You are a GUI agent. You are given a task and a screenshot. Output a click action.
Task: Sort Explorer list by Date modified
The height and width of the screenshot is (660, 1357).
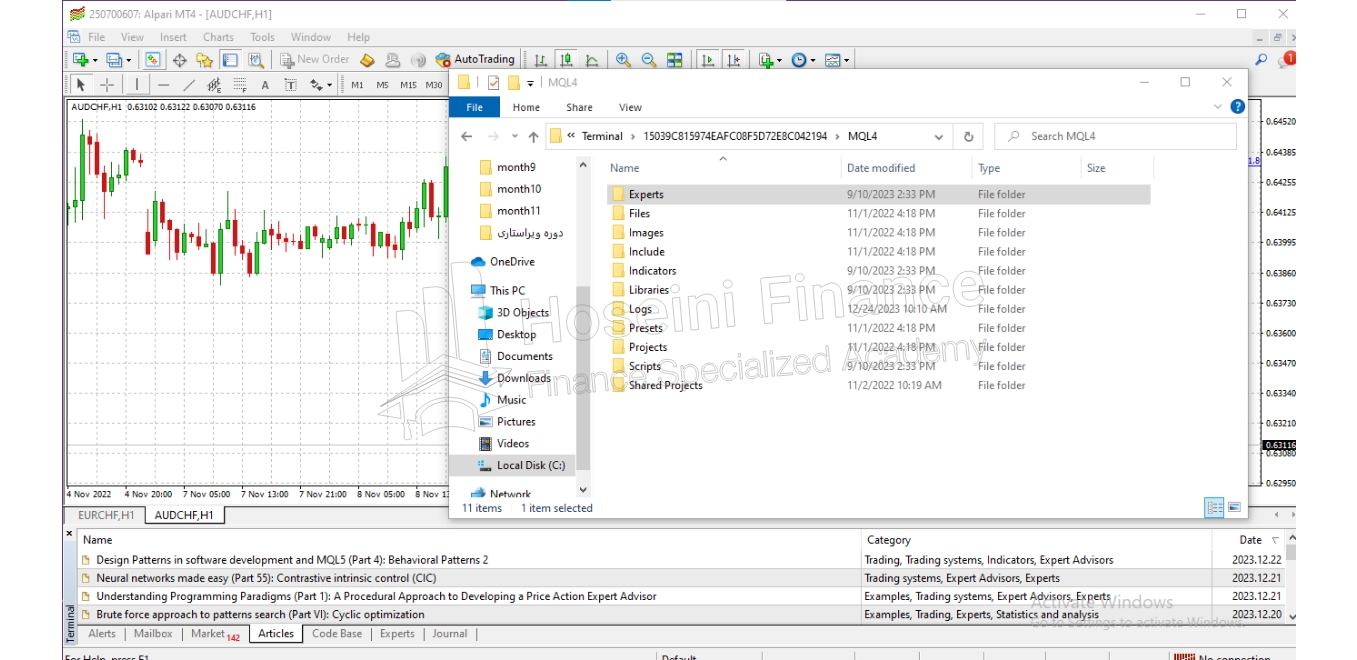tap(880, 168)
